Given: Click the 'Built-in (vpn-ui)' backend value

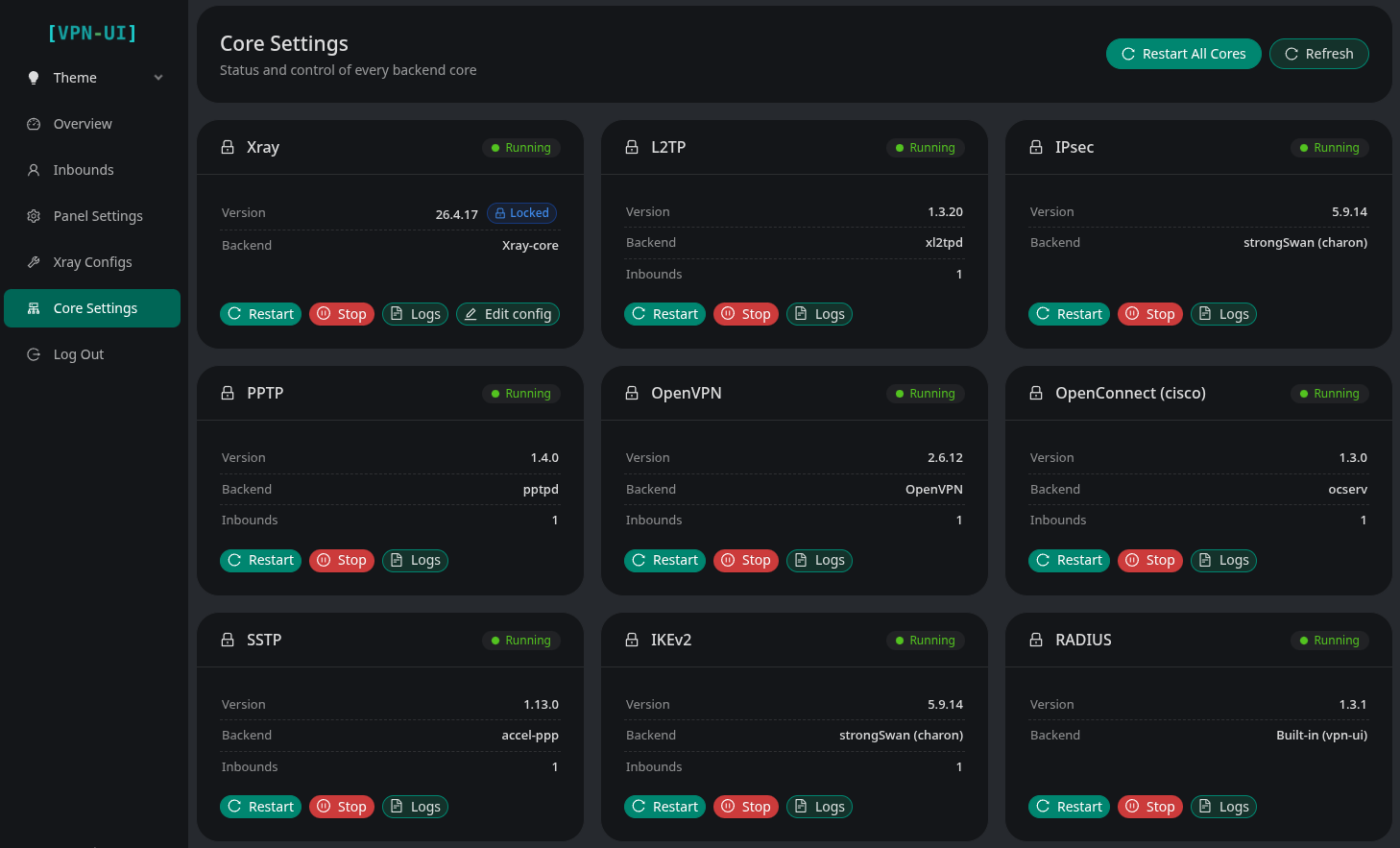Looking at the screenshot, I should point(1321,736).
